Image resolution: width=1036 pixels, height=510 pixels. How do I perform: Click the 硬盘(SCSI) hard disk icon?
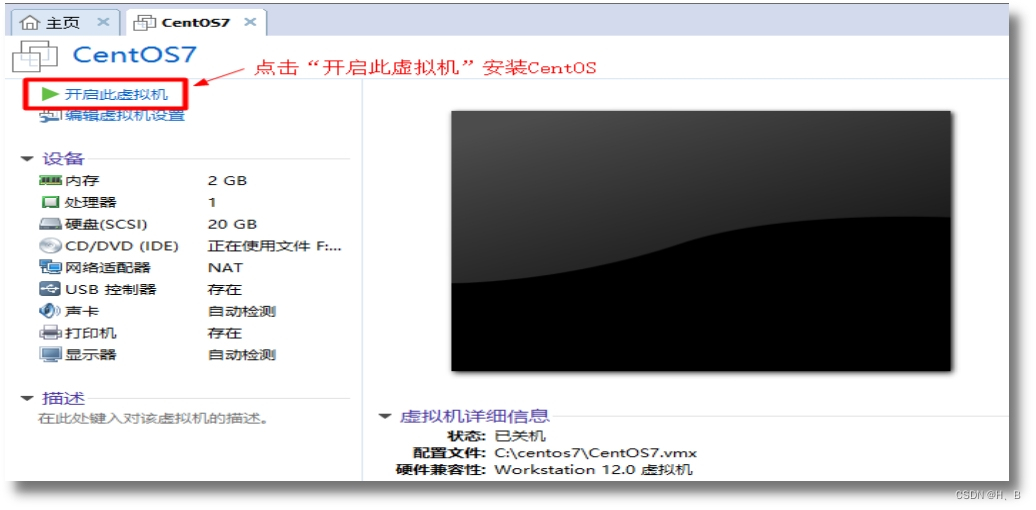tap(50, 224)
